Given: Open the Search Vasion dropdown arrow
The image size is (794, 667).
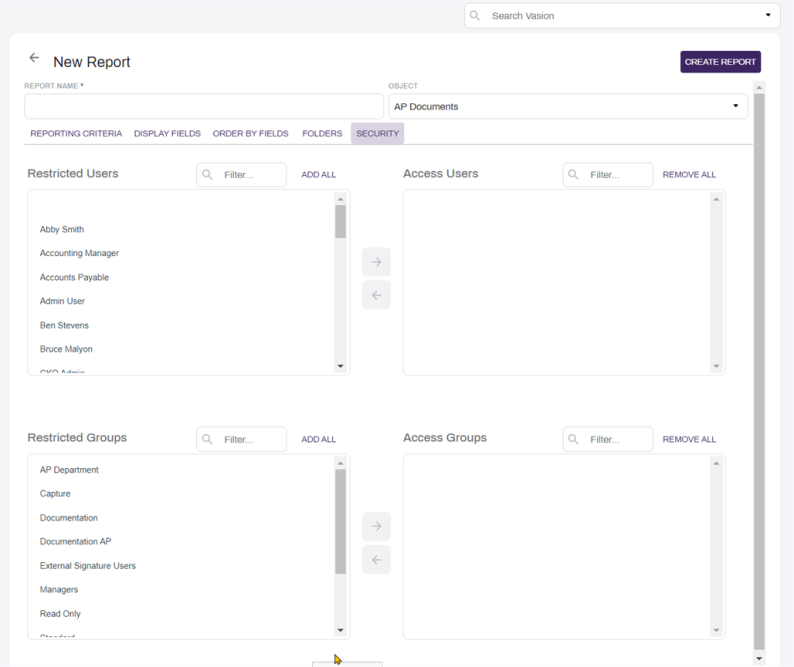Looking at the screenshot, I should pos(768,15).
